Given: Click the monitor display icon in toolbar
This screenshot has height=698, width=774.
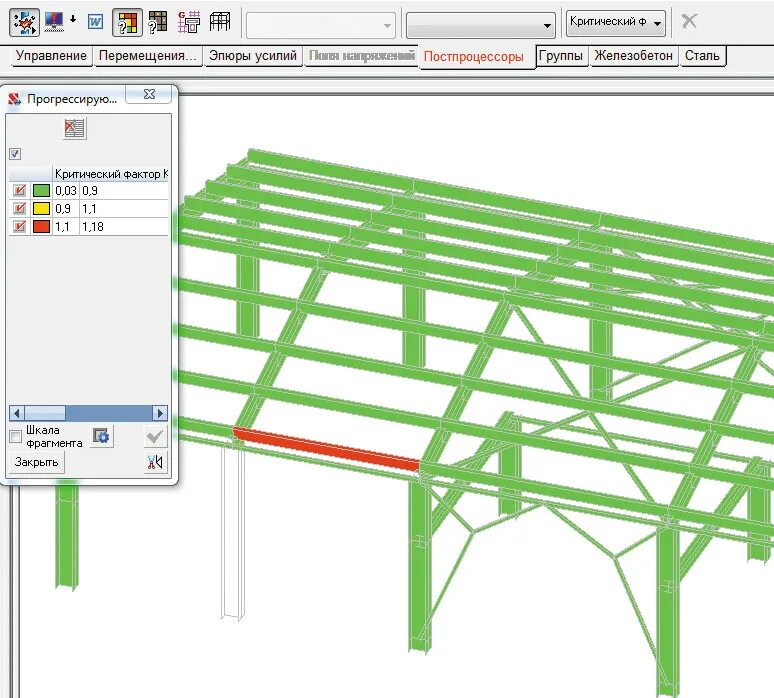Looking at the screenshot, I should coord(54,22).
